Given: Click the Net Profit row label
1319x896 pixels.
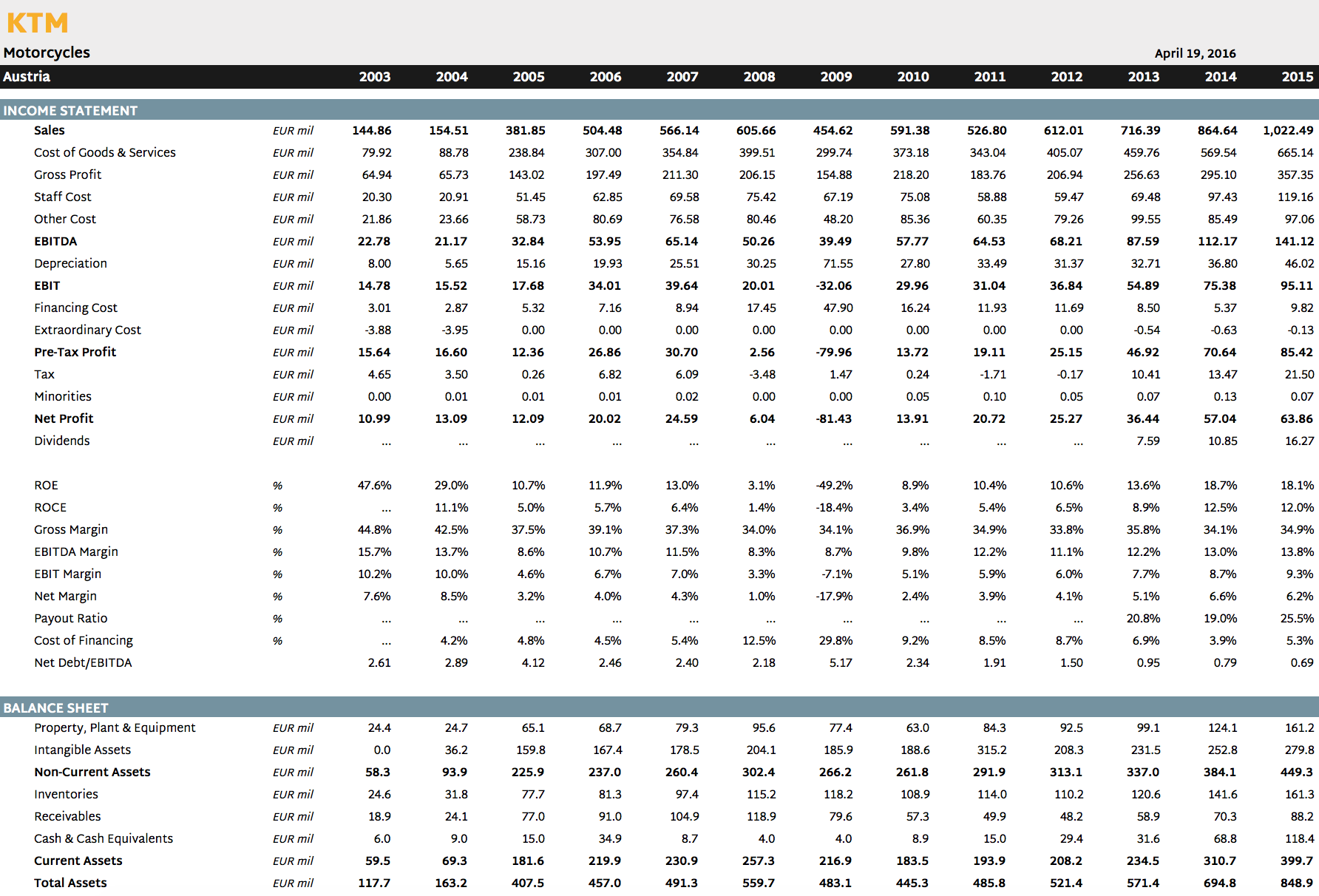Looking at the screenshot, I should [64, 418].
